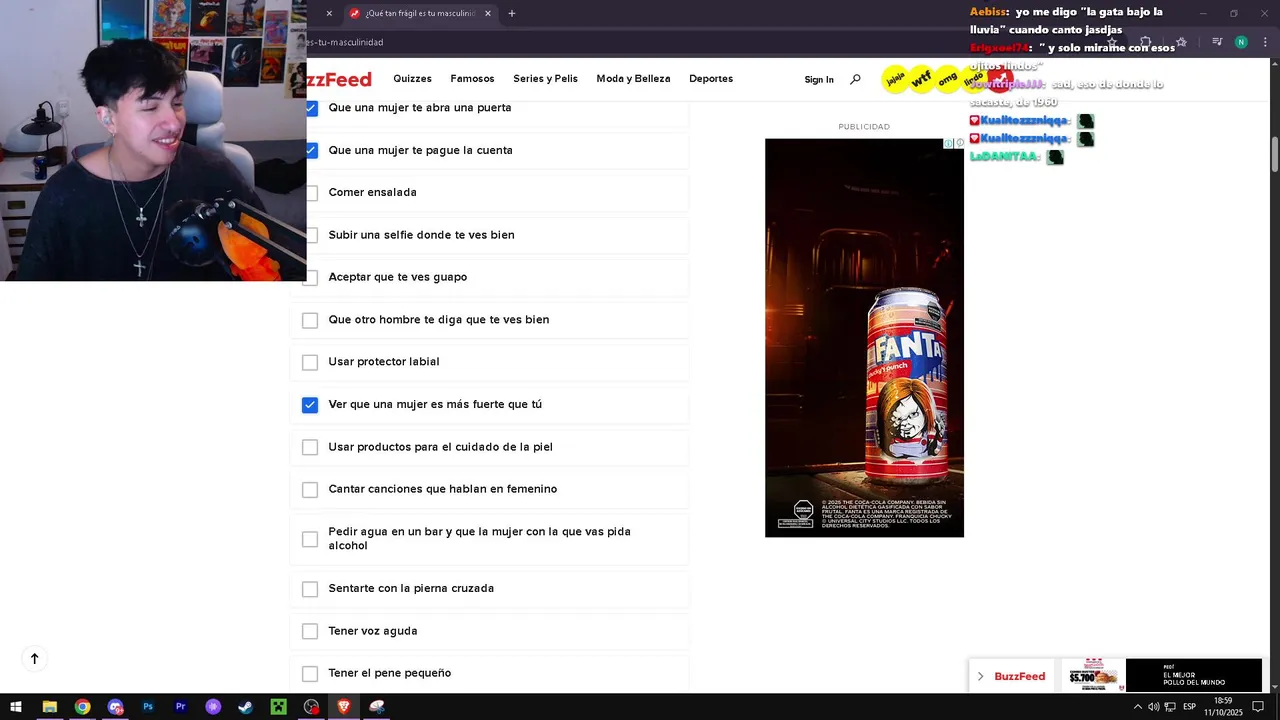Open Moda y Belleza section
Viewport: 1280px width, 720px height.
(633, 79)
